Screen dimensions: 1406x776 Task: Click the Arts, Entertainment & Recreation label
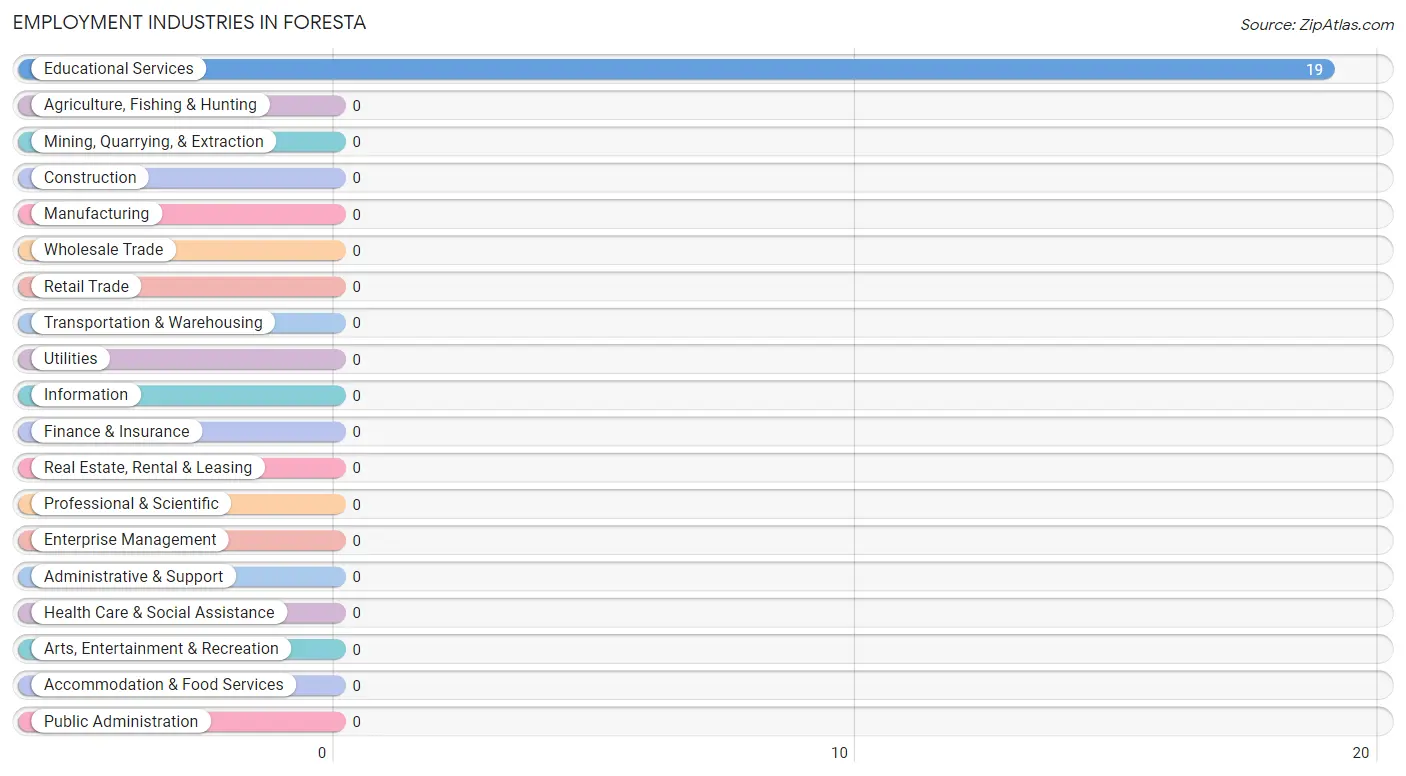tap(161, 649)
